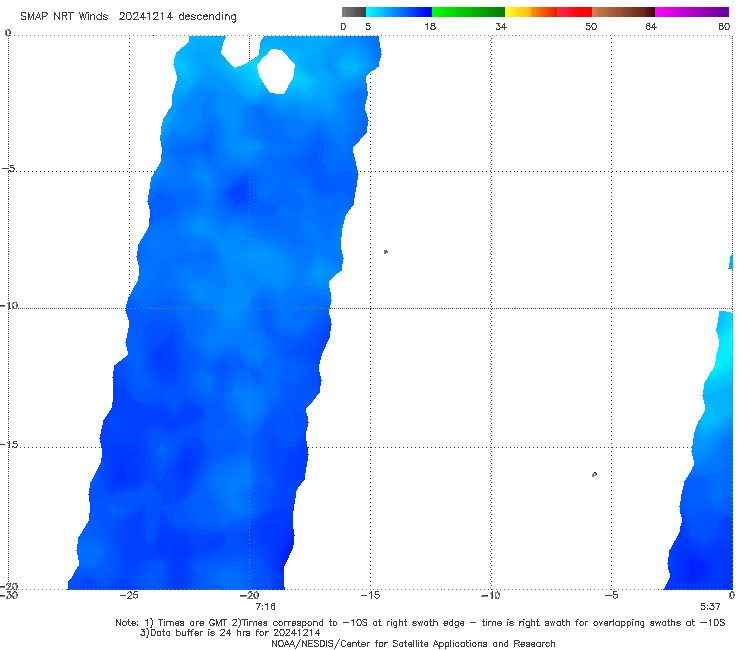
Task: Click the color bar label '50'
Action: tap(591, 26)
